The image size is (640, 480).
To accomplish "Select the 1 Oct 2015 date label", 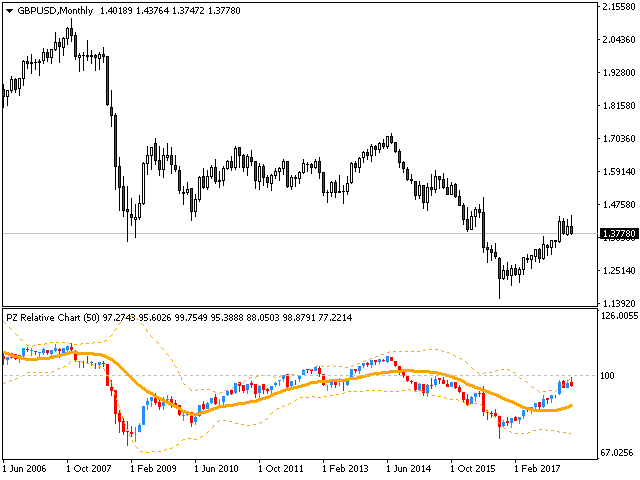I will 473,468.
